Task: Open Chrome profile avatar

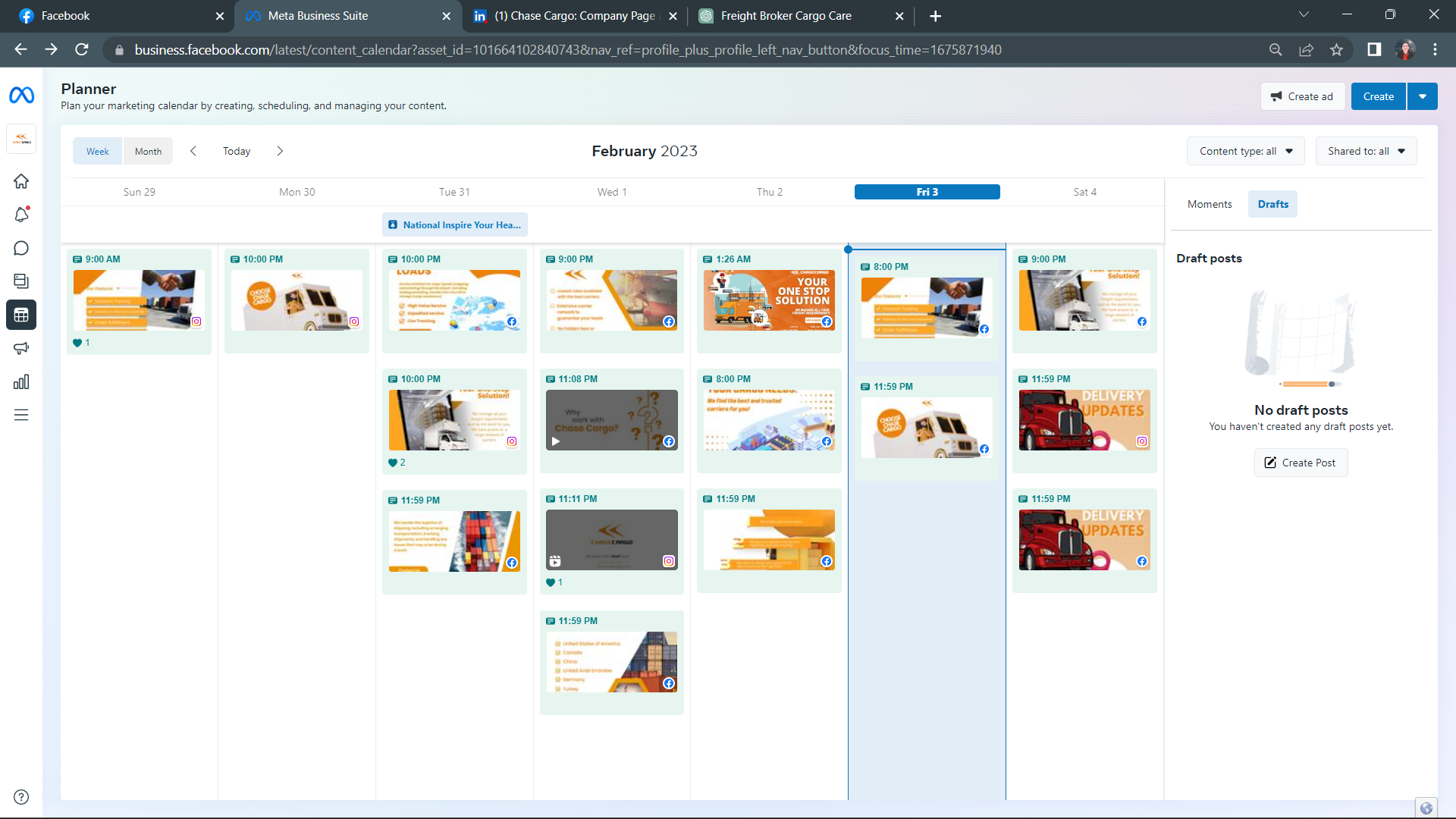Action: click(1405, 49)
